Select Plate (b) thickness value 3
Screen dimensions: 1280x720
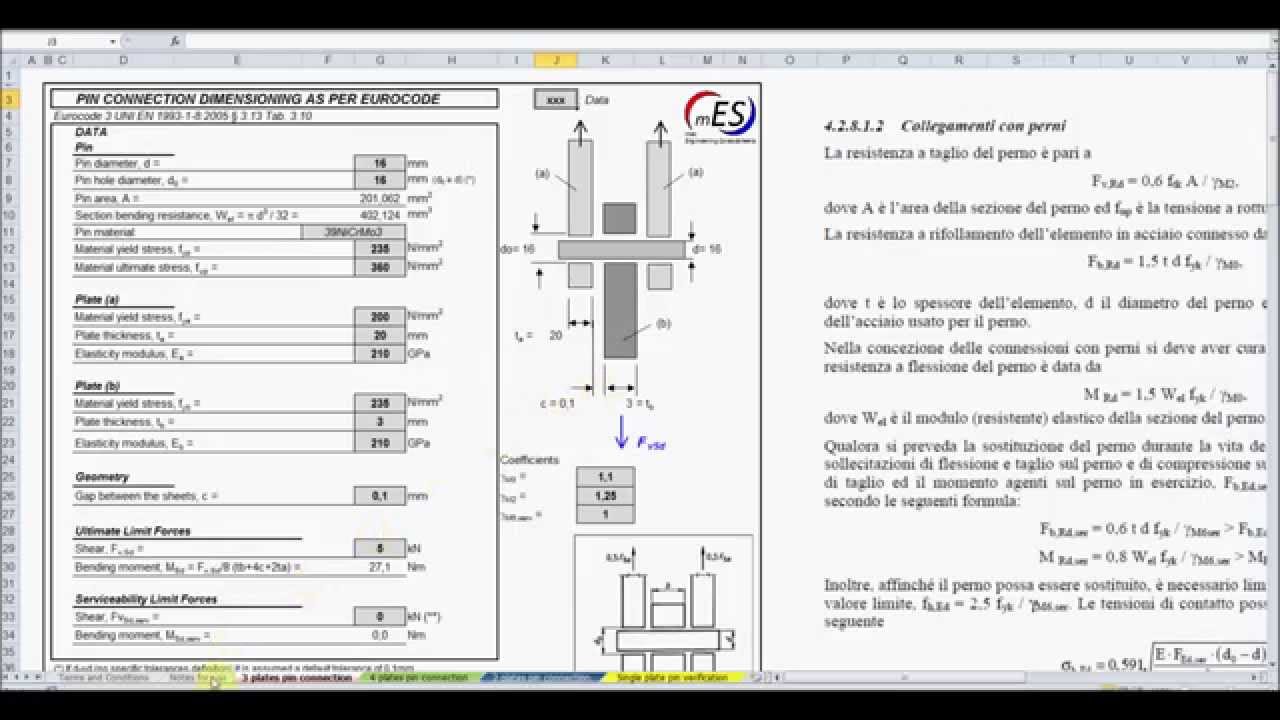click(x=380, y=422)
